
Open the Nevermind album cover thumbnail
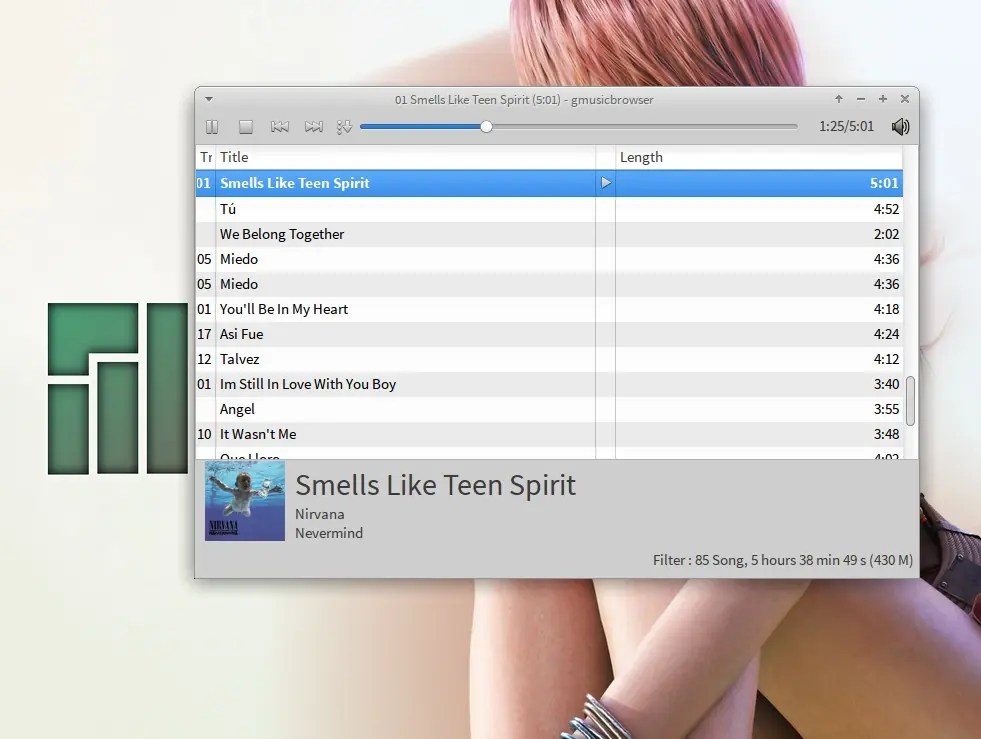coord(245,501)
